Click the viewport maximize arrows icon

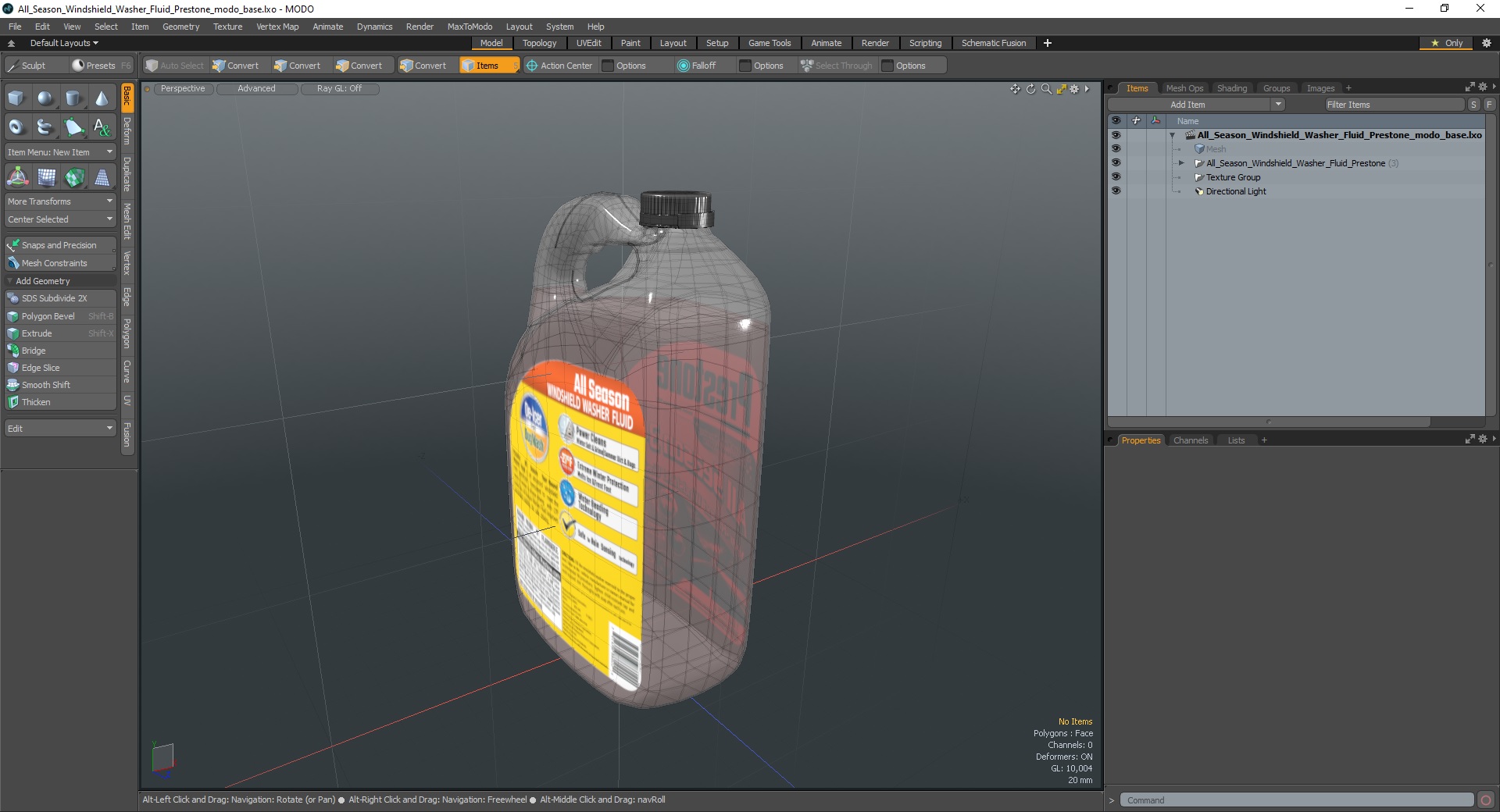point(1061,89)
